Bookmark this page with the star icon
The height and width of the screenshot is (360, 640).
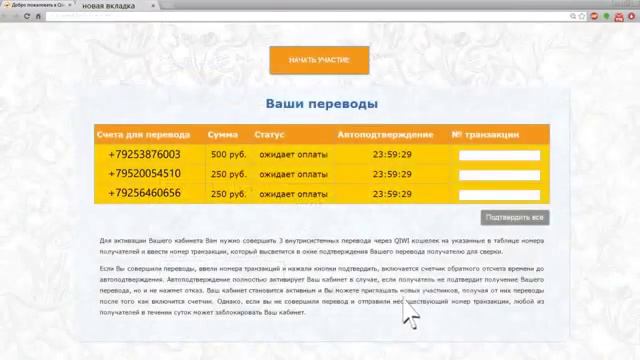[582, 16]
